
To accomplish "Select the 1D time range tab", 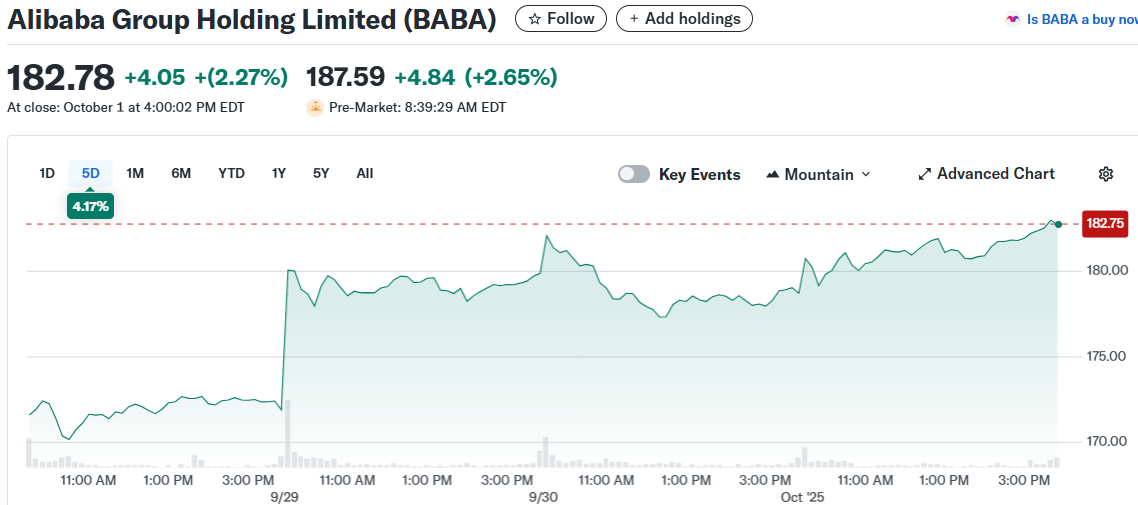I will 47,173.
